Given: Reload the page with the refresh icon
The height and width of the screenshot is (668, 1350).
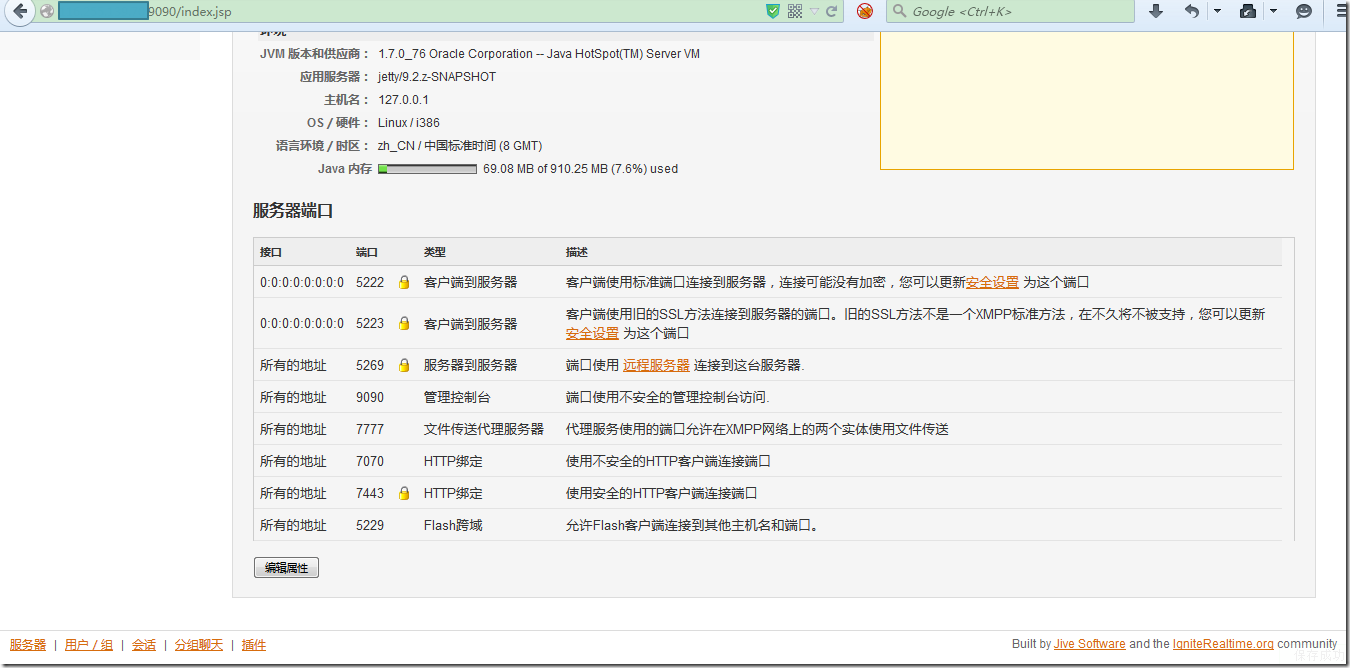Looking at the screenshot, I should pyautogui.click(x=831, y=11).
